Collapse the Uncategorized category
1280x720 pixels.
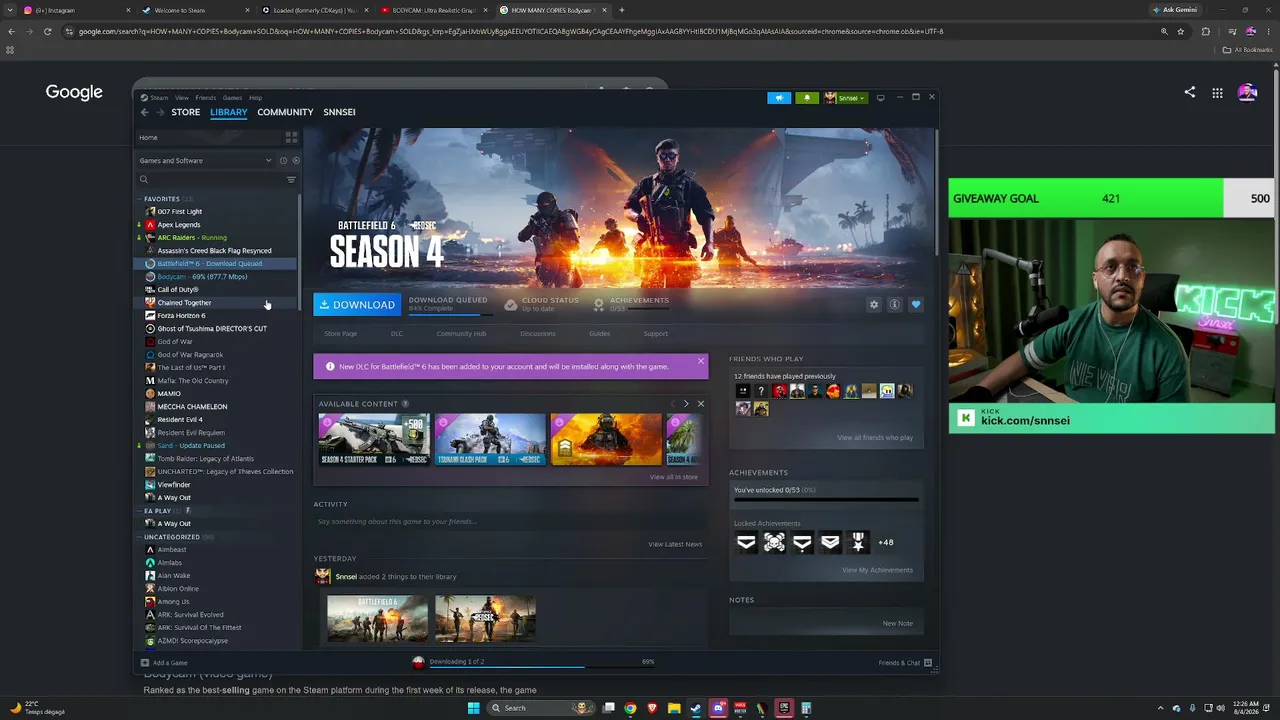(x=139, y=537)
